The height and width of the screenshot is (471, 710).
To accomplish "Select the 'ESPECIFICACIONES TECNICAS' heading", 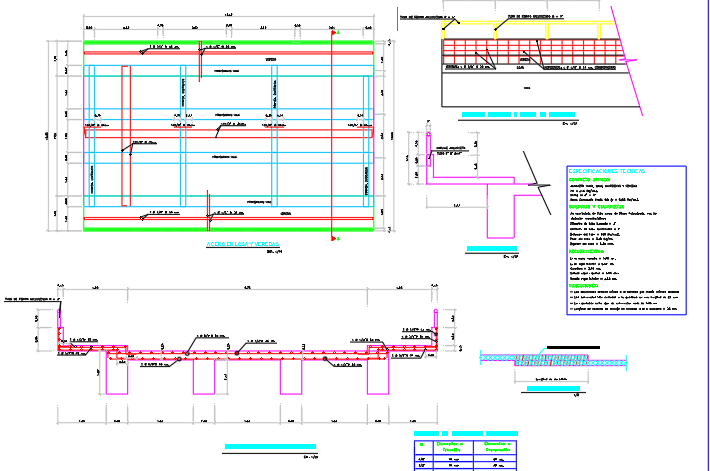I will tap(606, 171).
